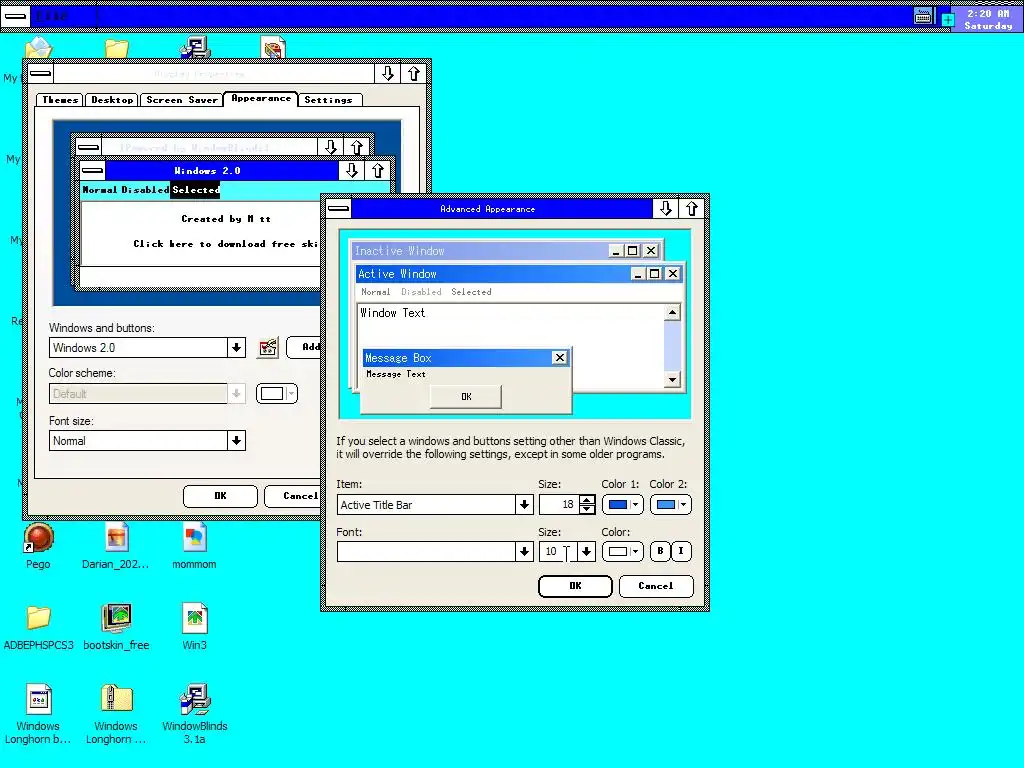1024x768 pixels.
Task: Decrease the item Size with the down arrow
Action: pyautogui.click(x=587, y=509)
